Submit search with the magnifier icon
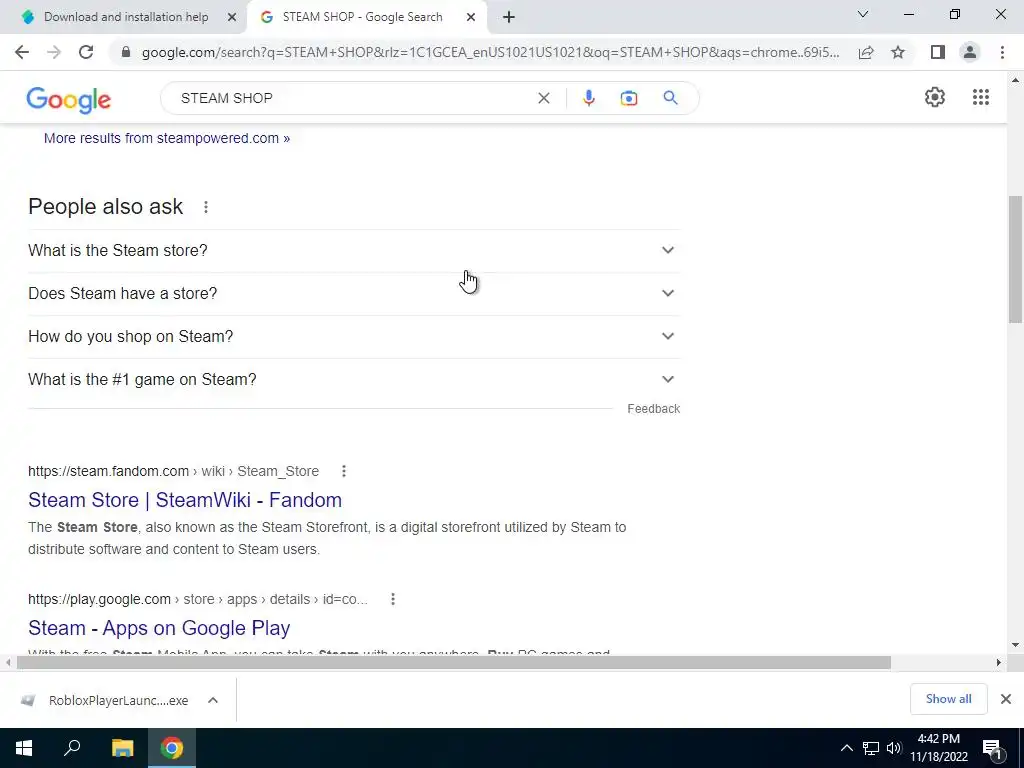This screenshot has height=768, width=1024. pyautogui.click(x=670, y=98)
